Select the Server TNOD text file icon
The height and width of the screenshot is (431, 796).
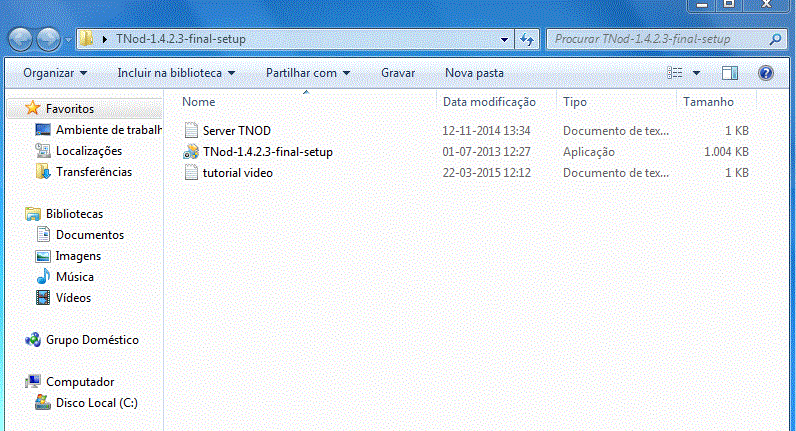[x=191, y=130]
